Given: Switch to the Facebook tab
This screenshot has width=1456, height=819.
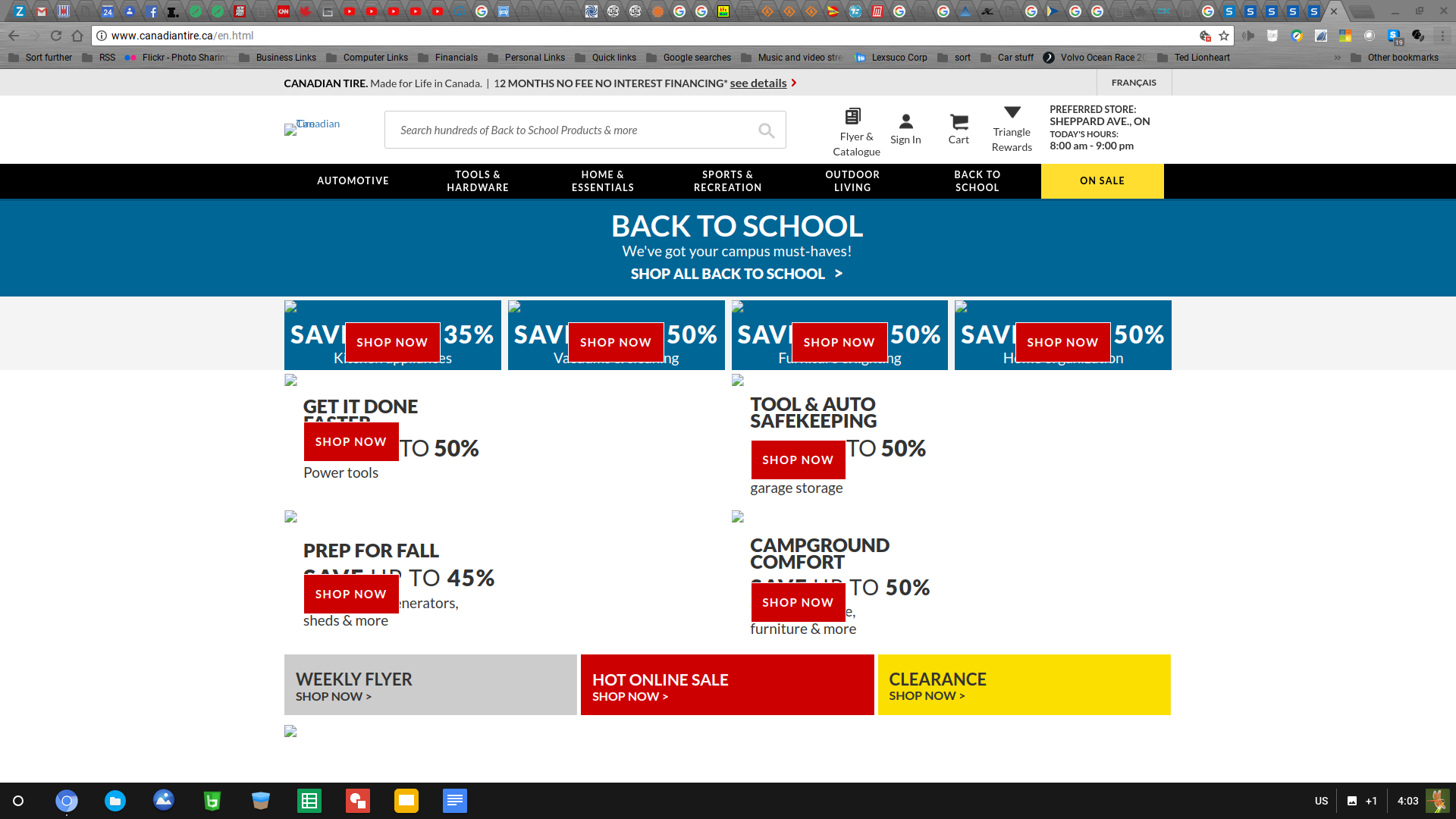Looking at the screenshot, I should 152,11.
